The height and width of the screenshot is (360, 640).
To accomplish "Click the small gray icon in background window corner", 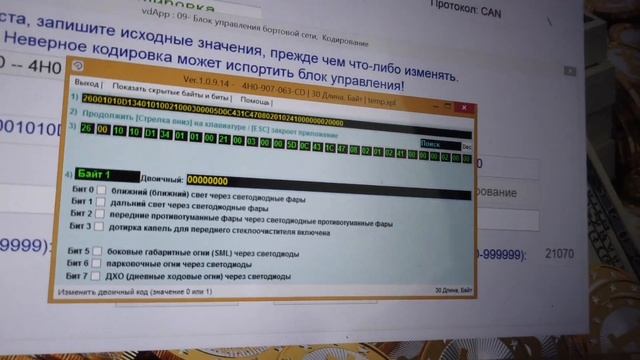I will point(570,71).
